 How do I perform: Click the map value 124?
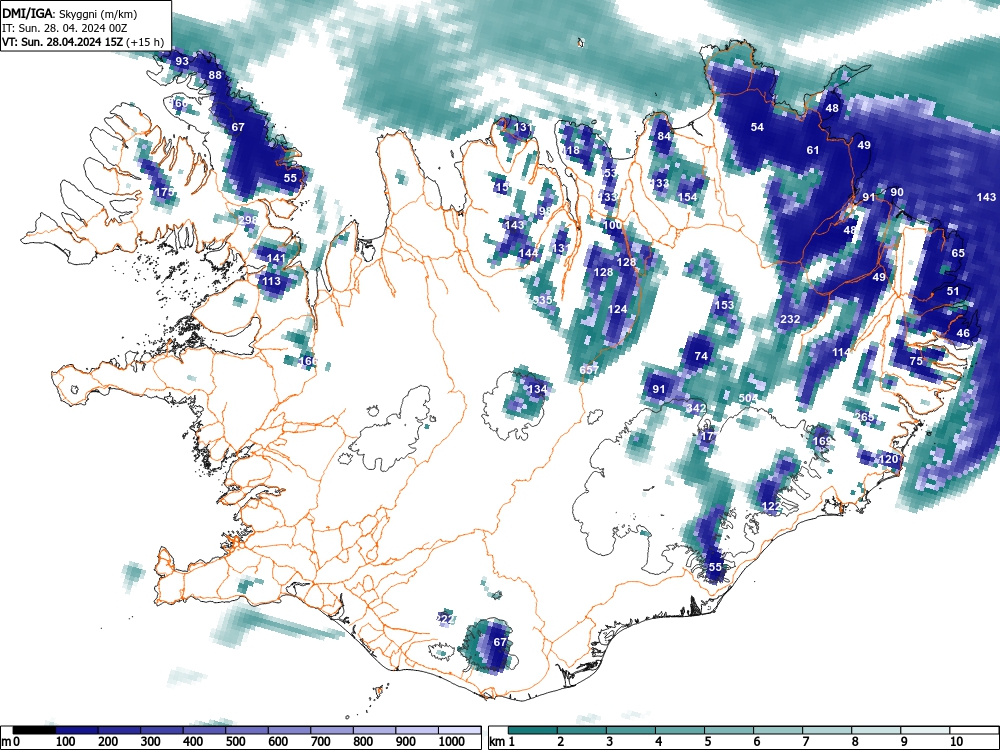(617, 309)
